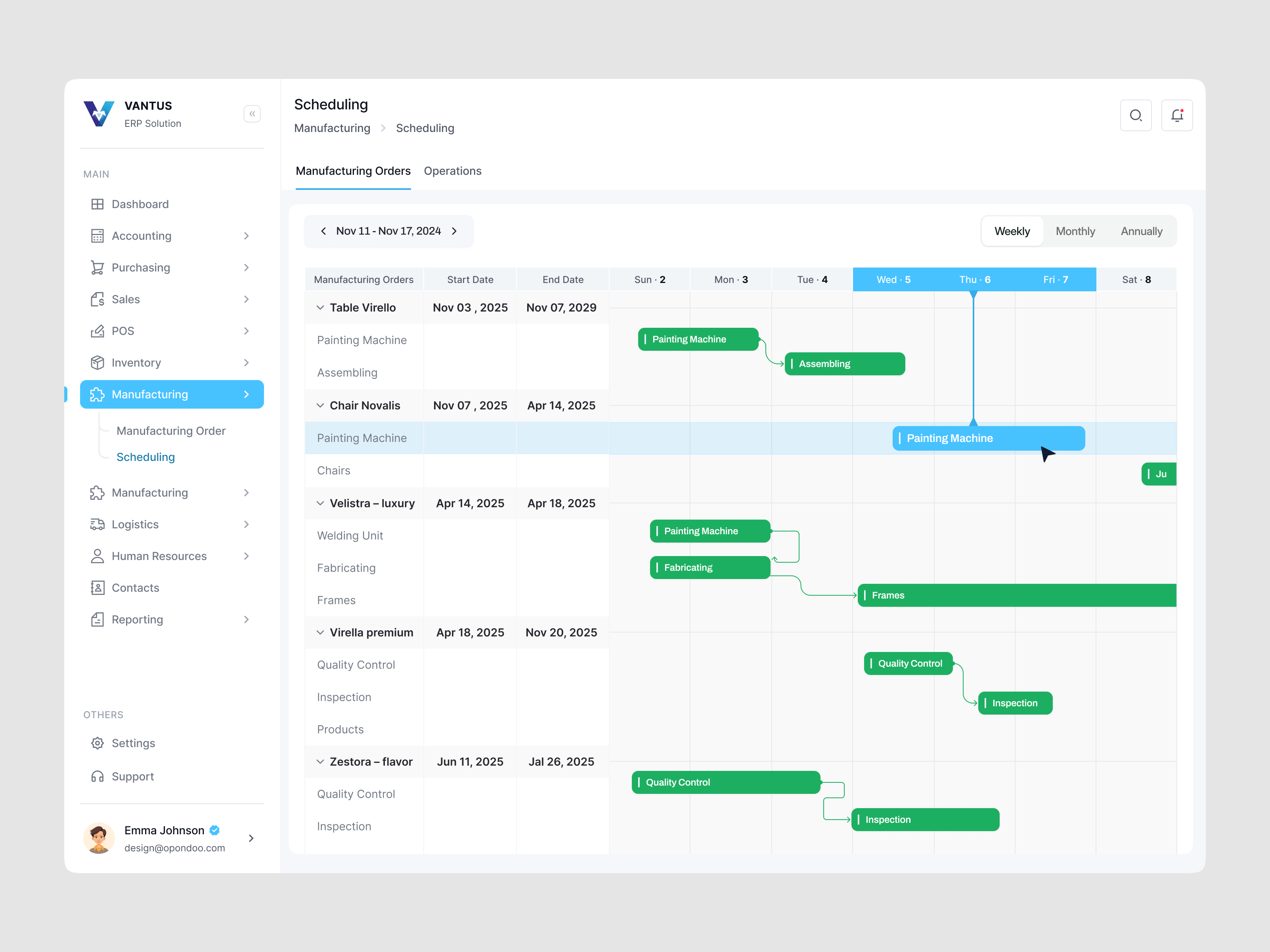Collapse the Velistra – luxury order row
This screenshot has width=1270, height=952.
[x=320, y=503]
